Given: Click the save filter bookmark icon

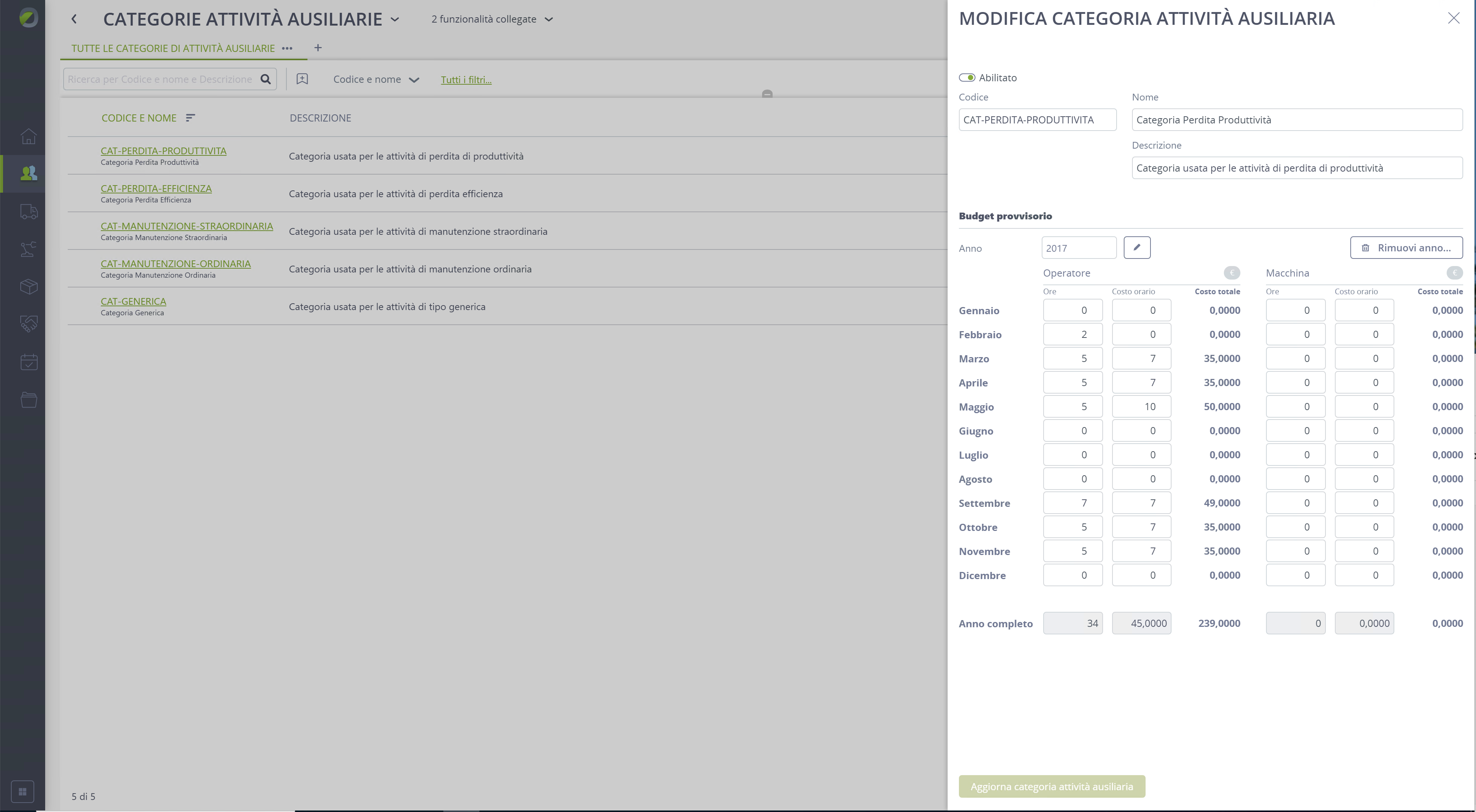Looking at the screenshot, I should click(x=302, y=79).
